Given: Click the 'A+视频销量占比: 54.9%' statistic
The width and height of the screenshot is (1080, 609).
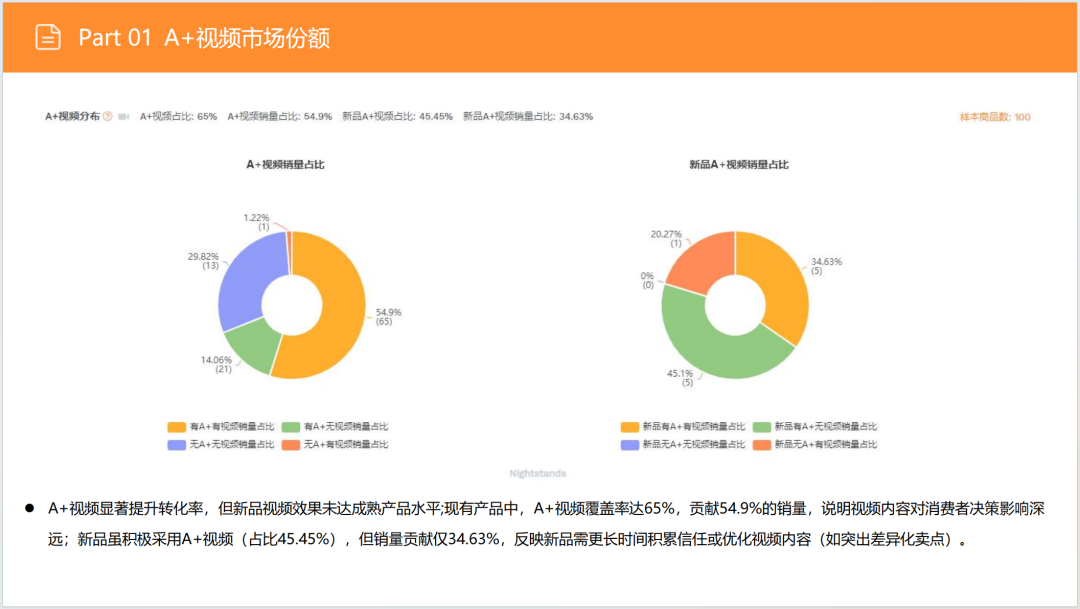Looking at the screenshot, I should pyautogui.click(x=280, y=116).
